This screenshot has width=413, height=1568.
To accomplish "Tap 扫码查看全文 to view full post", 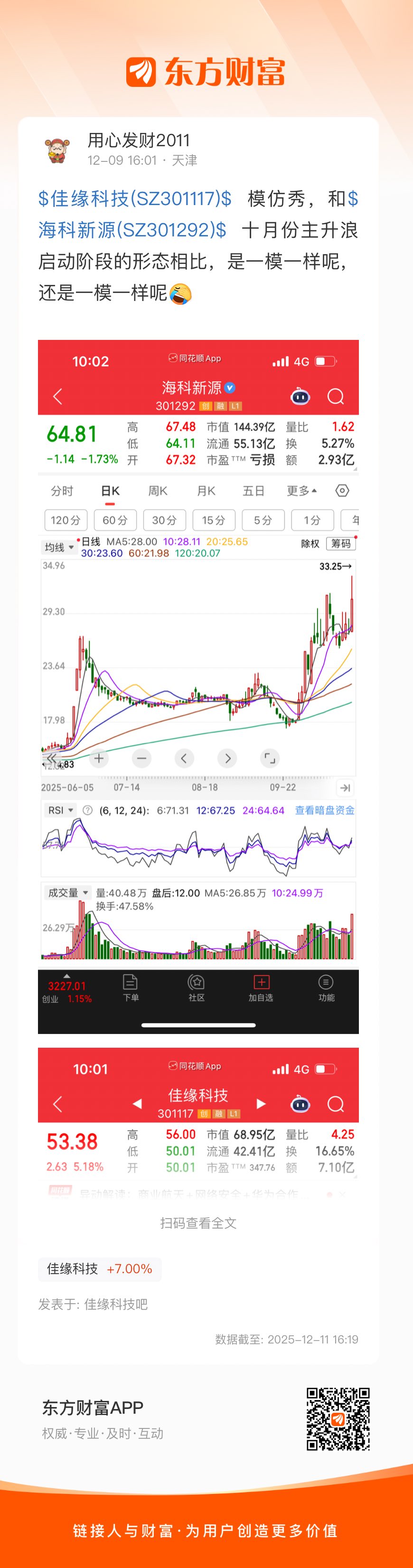I will (198, 1223).
